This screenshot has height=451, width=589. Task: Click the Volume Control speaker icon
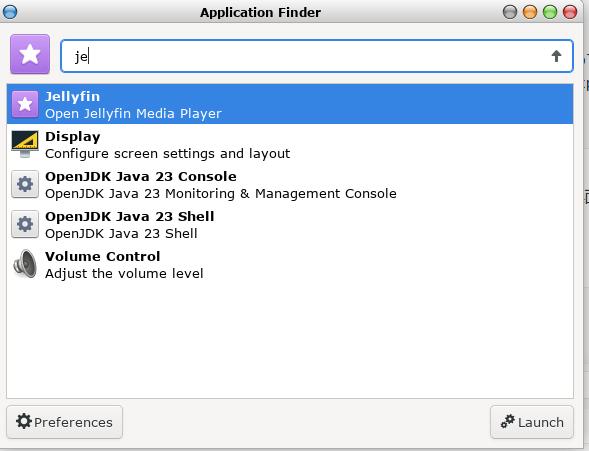(25, 264)
